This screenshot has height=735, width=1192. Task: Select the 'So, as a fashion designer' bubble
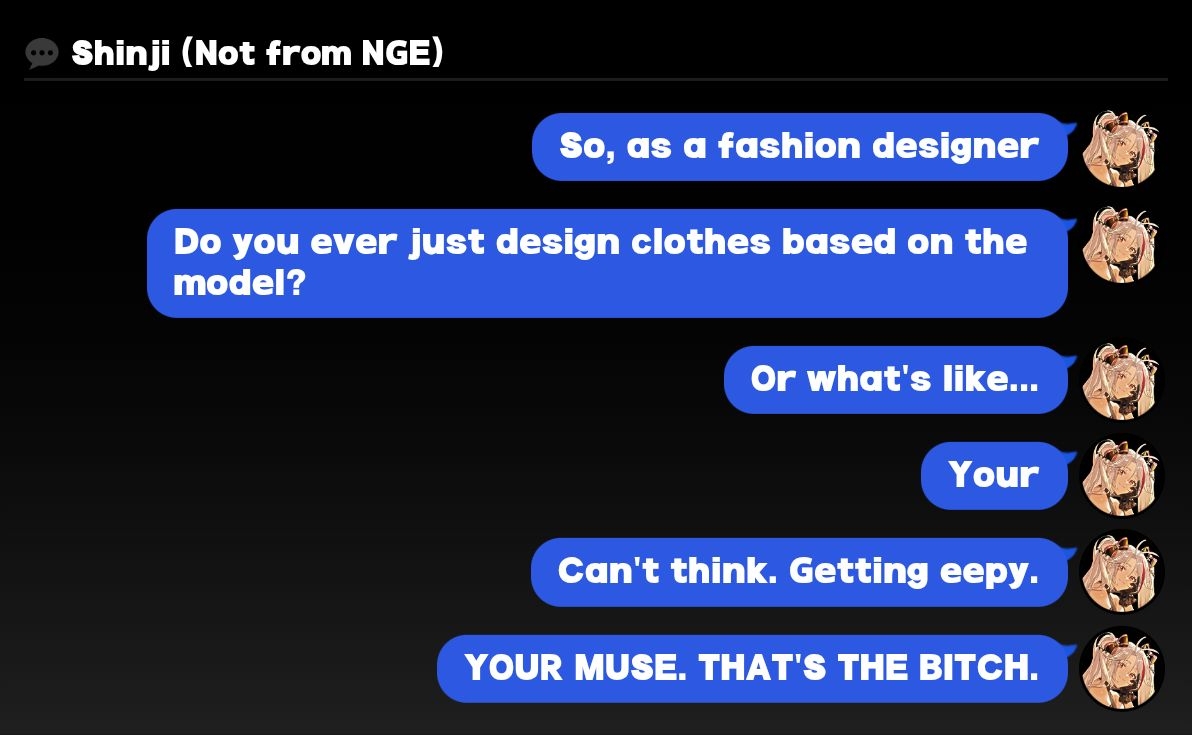(x=799, y=147)
